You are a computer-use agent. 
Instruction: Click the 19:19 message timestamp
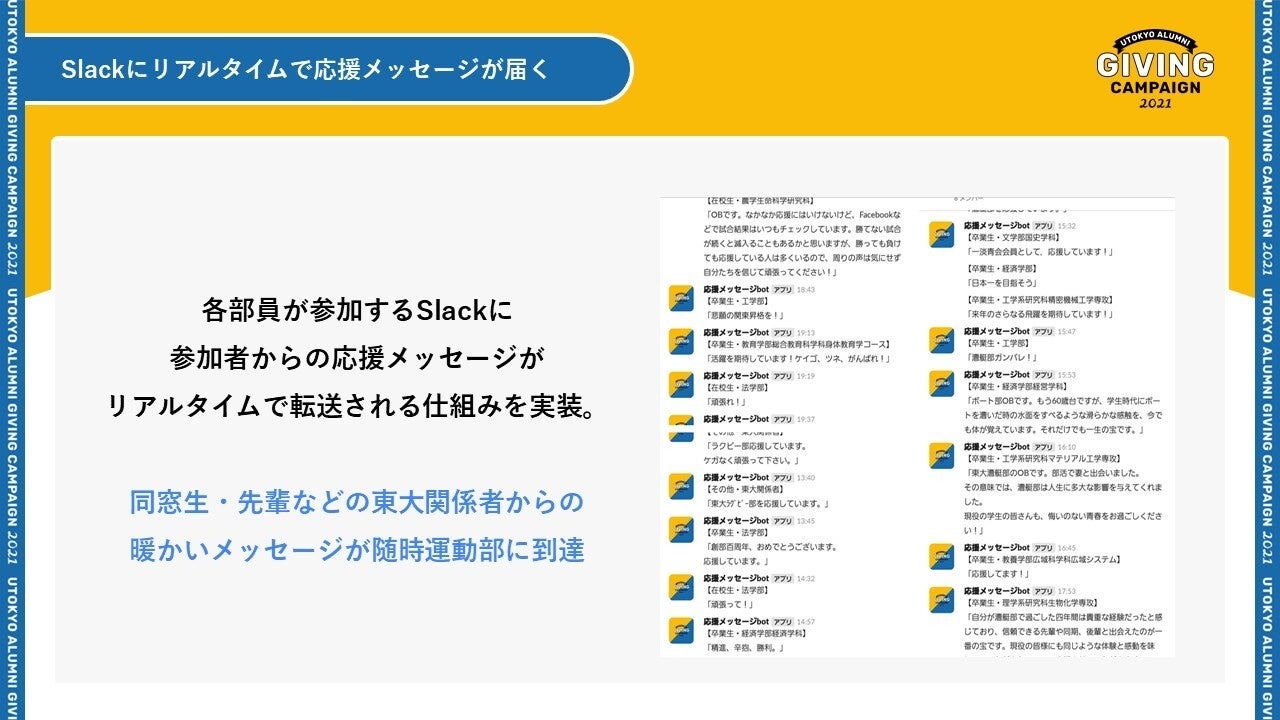tap(806, 375)
